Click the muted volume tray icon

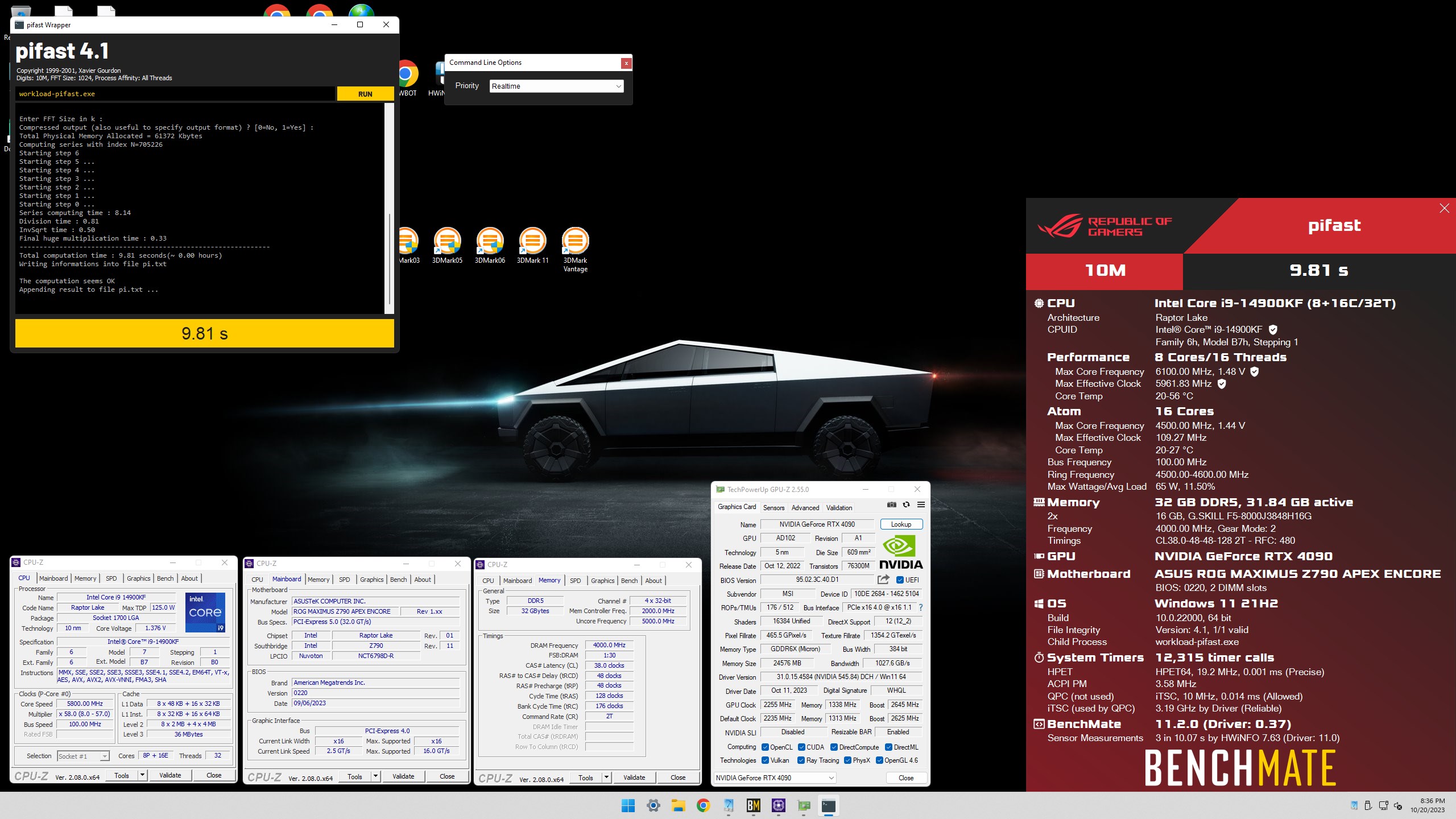click(1398, 805)
